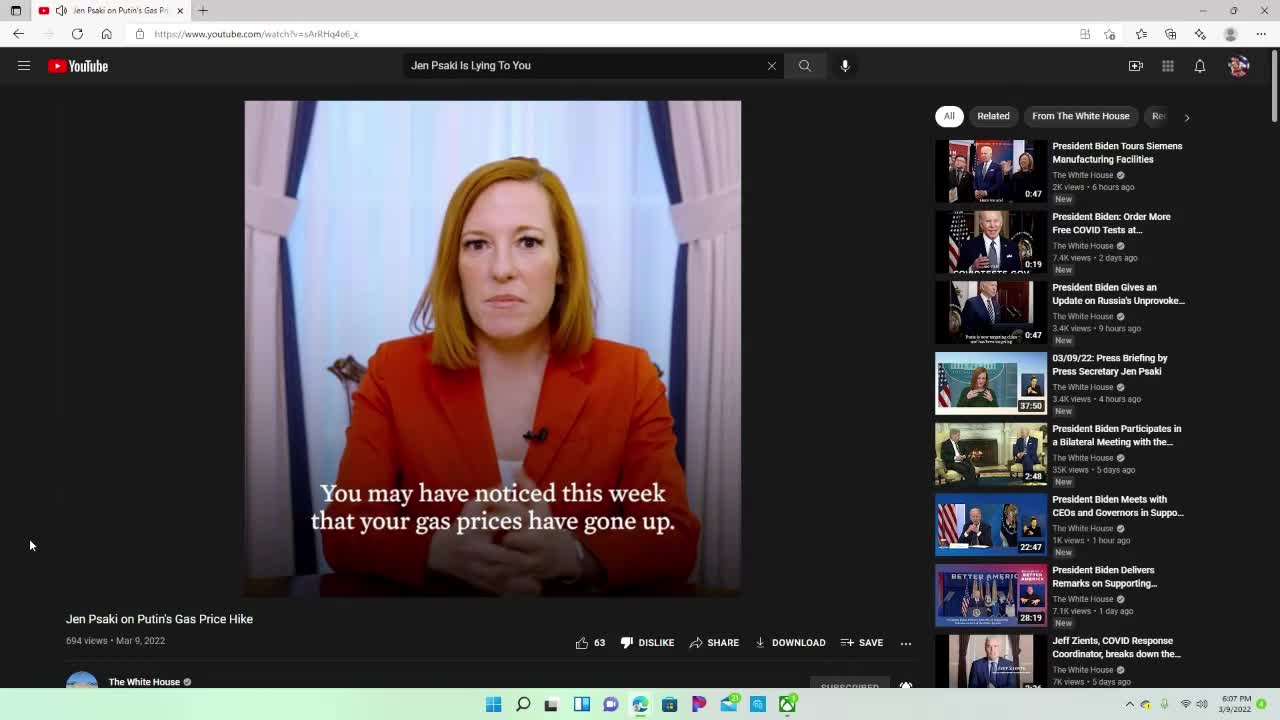Viewport: 1280px width, 720px height.
Task: Go to YouTube home via logo
Action: 78,66
